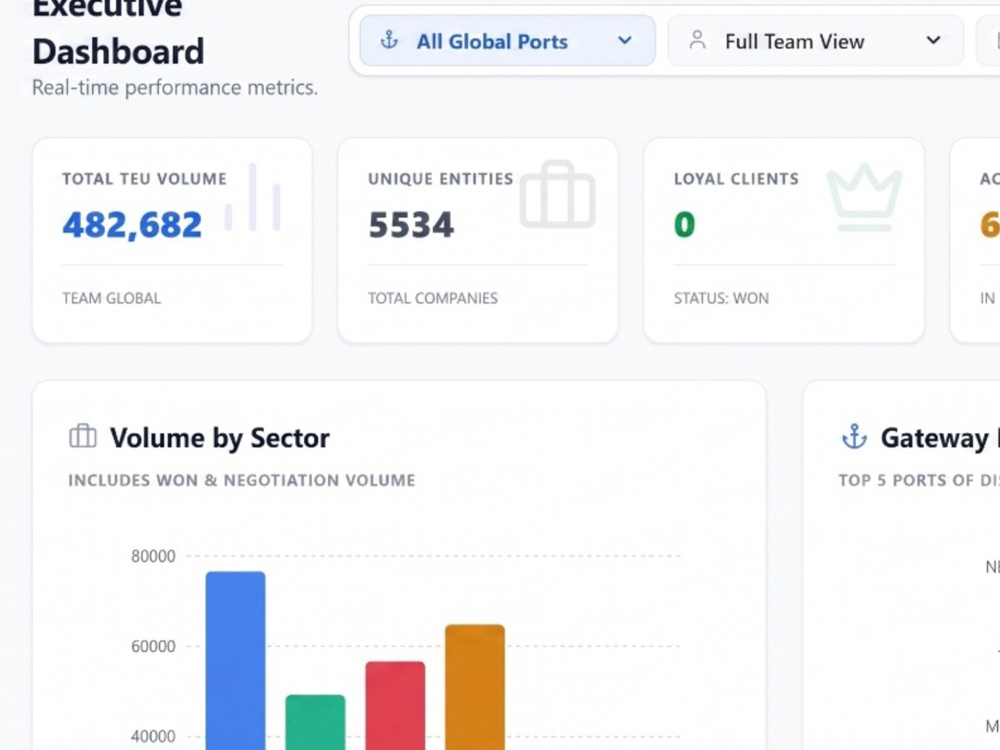Open the All Global Ports dropdown
1000x750 pixels.
(x=507, y=41)
